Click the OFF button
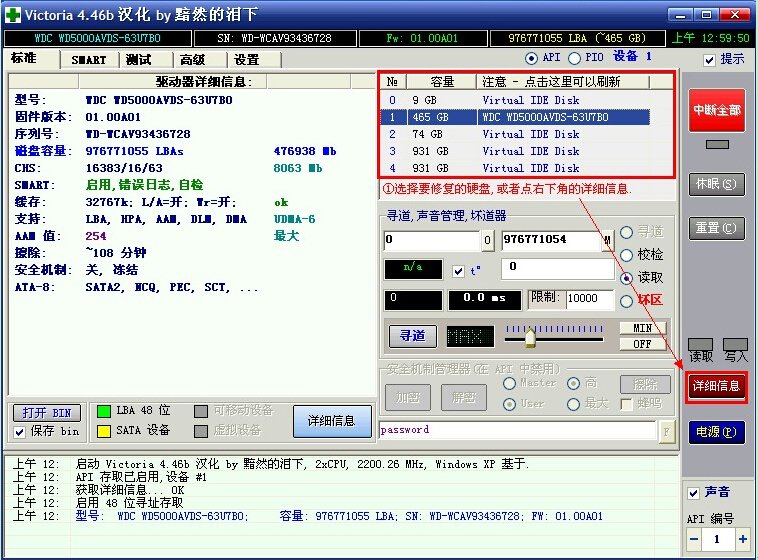The height and width of the screenshot is (560, 758). [x=642, y=344]
